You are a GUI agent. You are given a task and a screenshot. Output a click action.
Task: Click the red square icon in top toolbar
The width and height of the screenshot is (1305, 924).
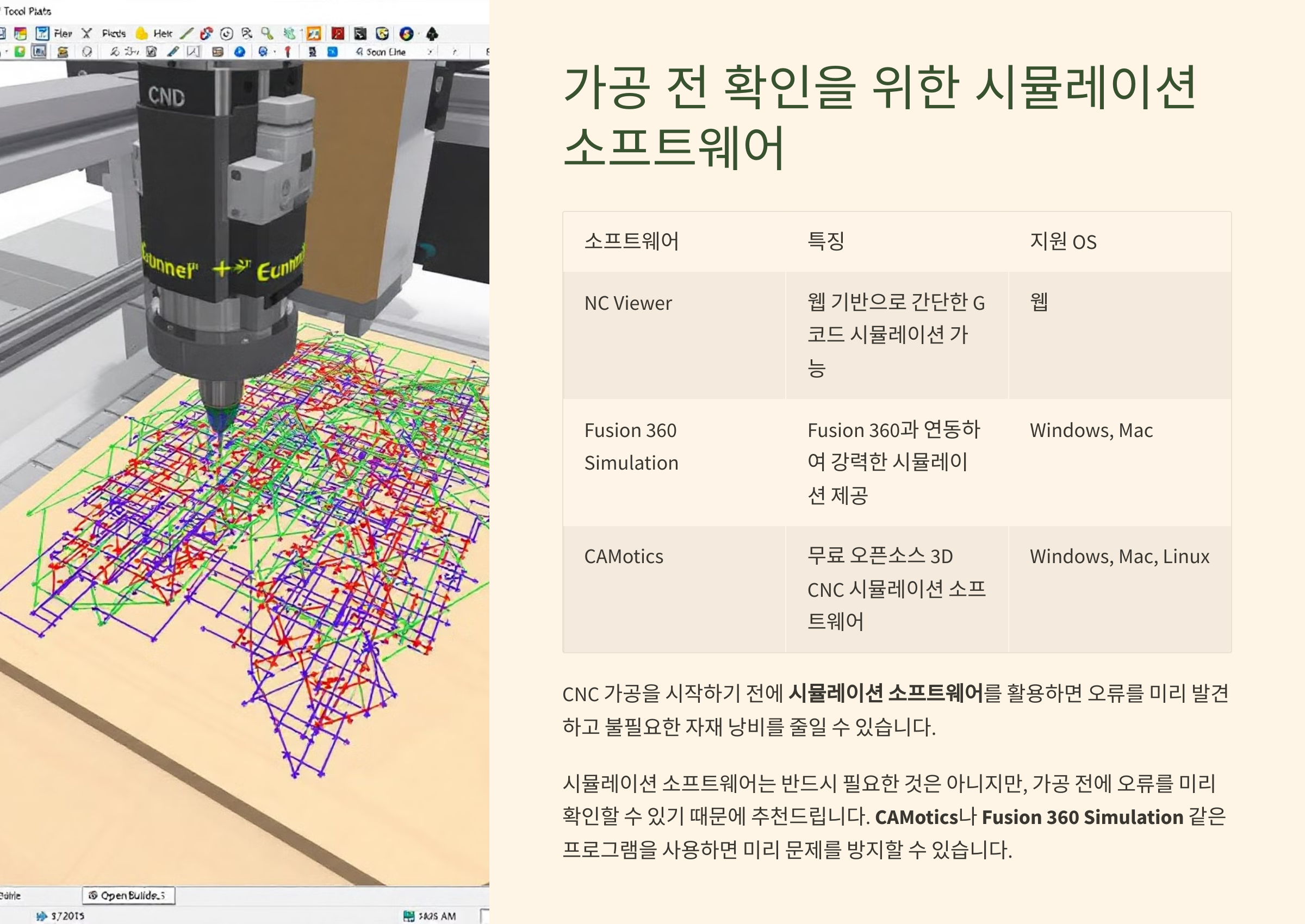click(x=338, y=34)
